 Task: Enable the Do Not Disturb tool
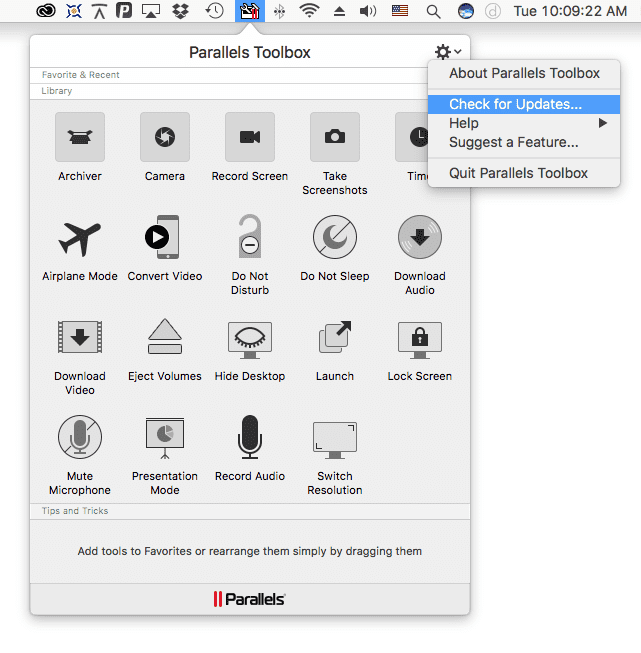(x=250, y=236)
